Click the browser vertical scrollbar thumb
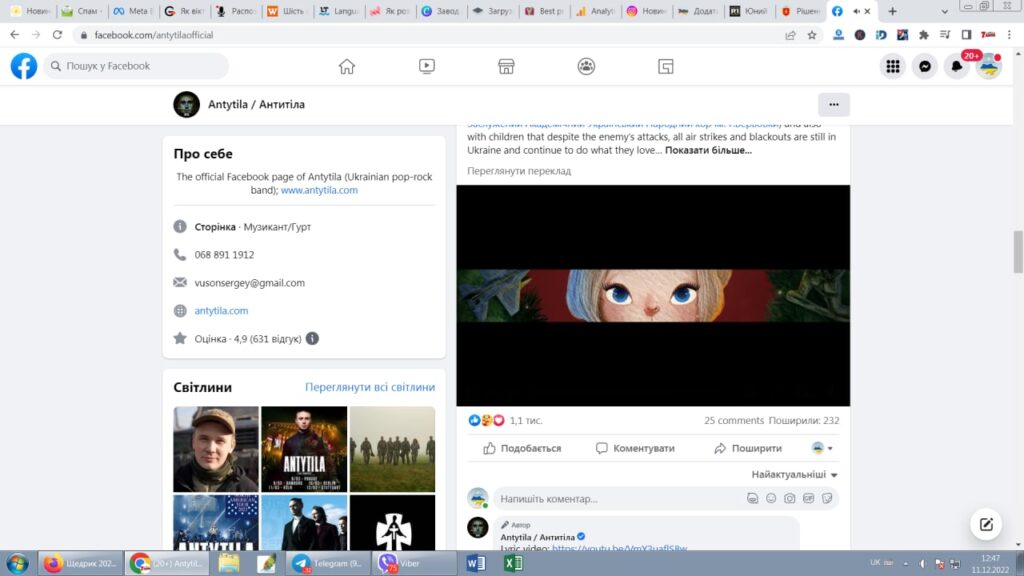Screen dimensions: 1024x576 1018,251
